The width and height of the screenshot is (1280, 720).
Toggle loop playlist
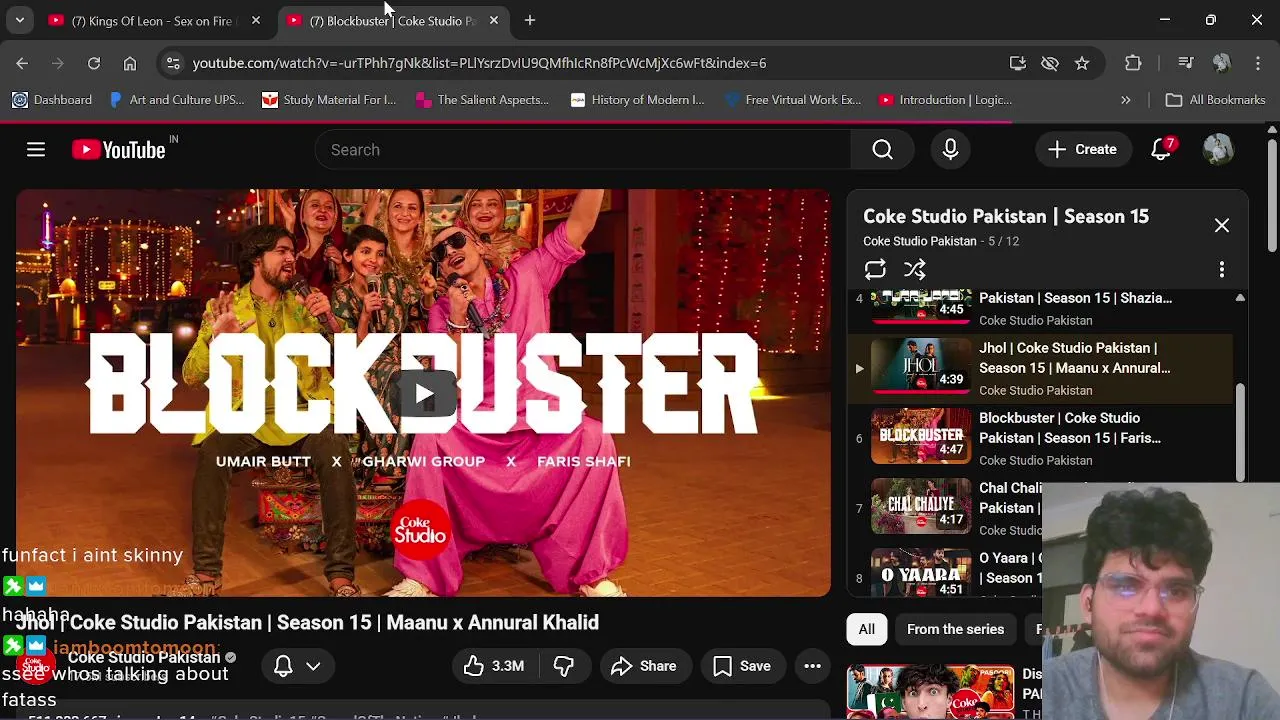[875, 270]
